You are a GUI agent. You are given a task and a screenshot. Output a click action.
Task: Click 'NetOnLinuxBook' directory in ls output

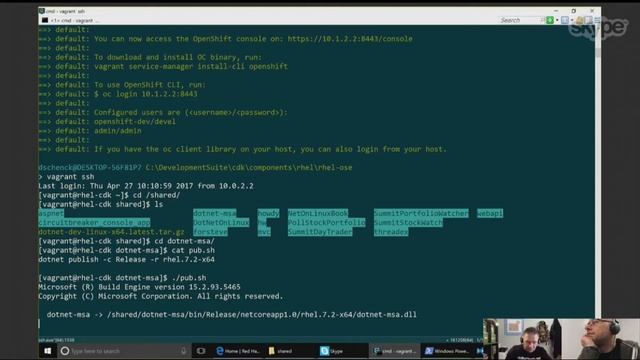[318, 213]
